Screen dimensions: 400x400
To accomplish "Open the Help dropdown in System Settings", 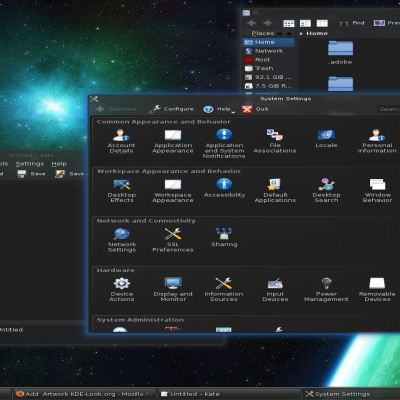I will pos(219,109).
